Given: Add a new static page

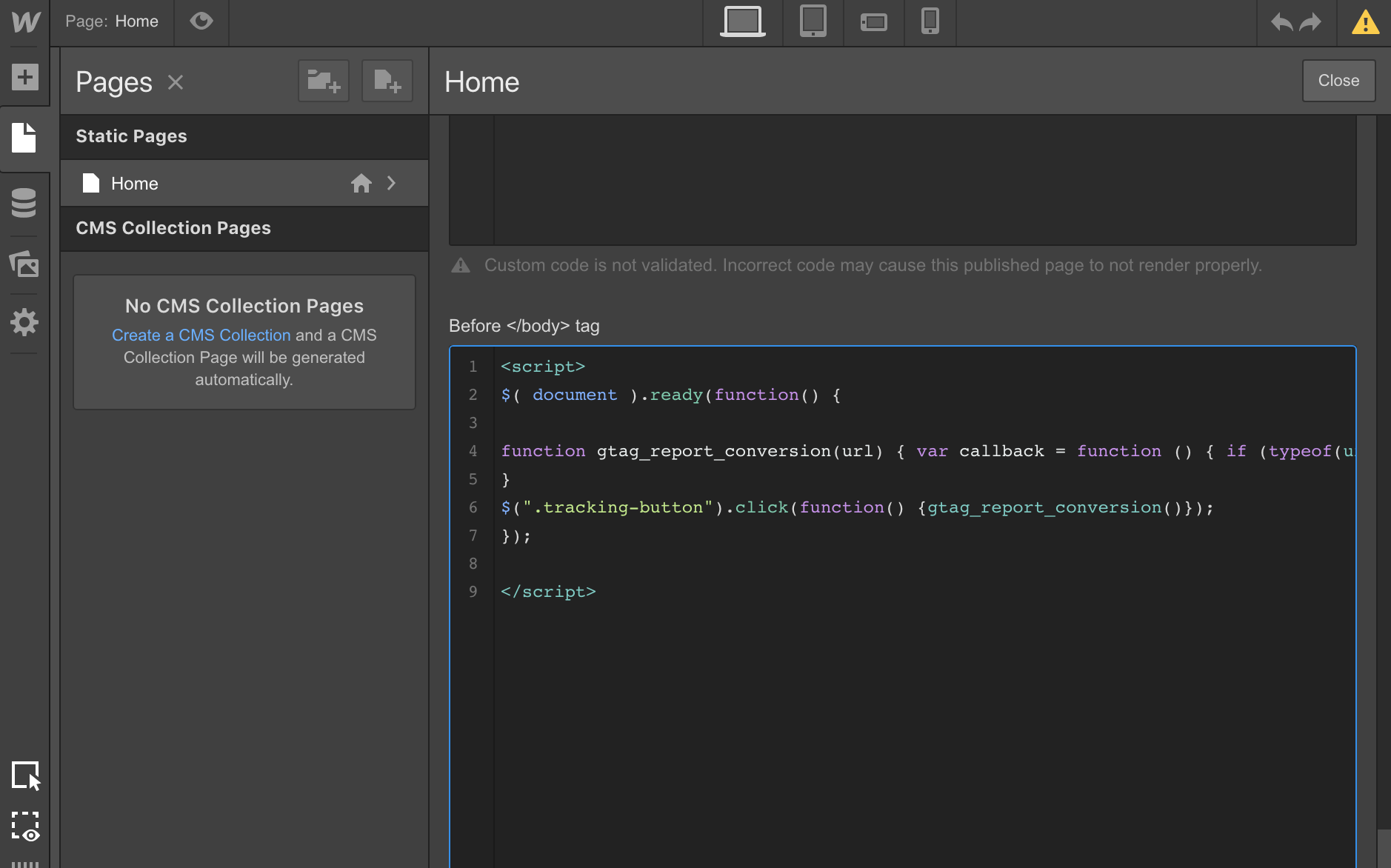Looking at the screenshot, I should tap(387, 81).
